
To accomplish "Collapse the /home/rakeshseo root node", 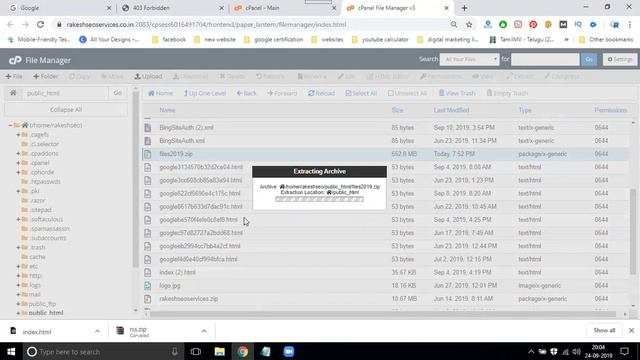I will pyautogui.click(x=11, y=125).
